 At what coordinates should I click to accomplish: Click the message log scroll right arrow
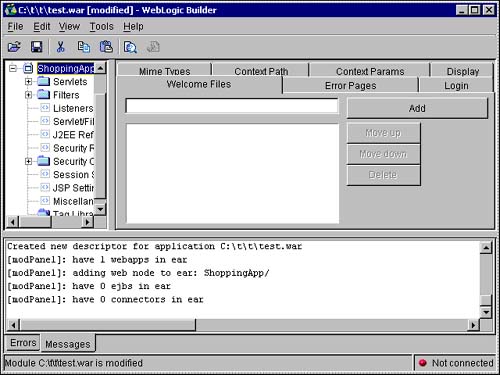click(x=473, y=325)
